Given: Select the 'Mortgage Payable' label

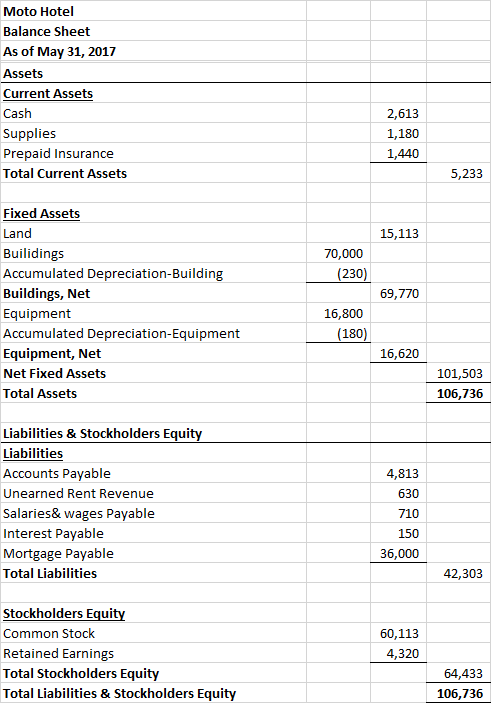Looking at the screenshot, I should point(58,554).
